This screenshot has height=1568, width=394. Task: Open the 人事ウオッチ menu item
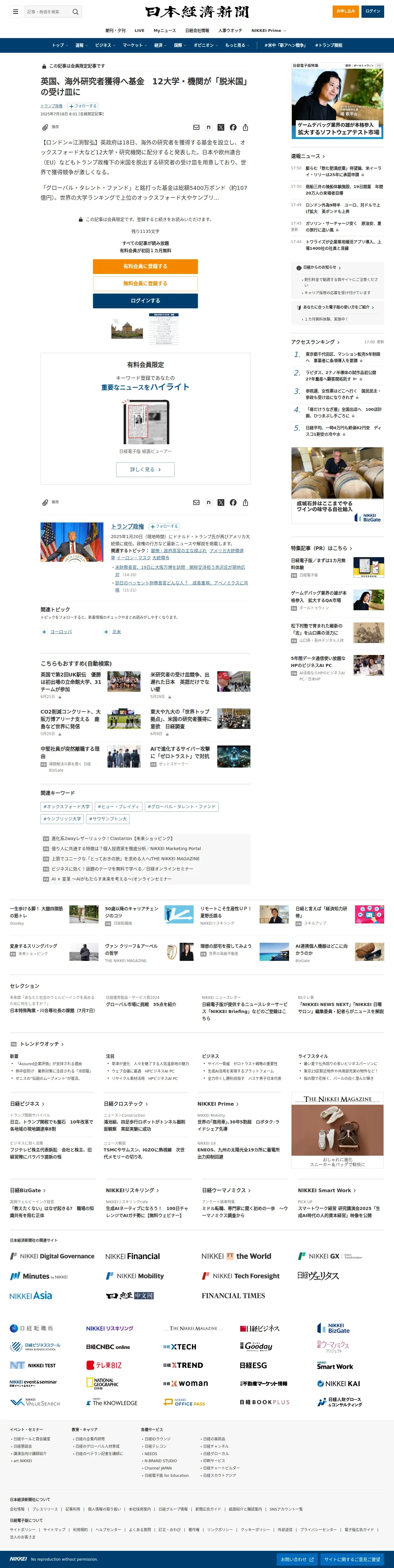[230, 30]
